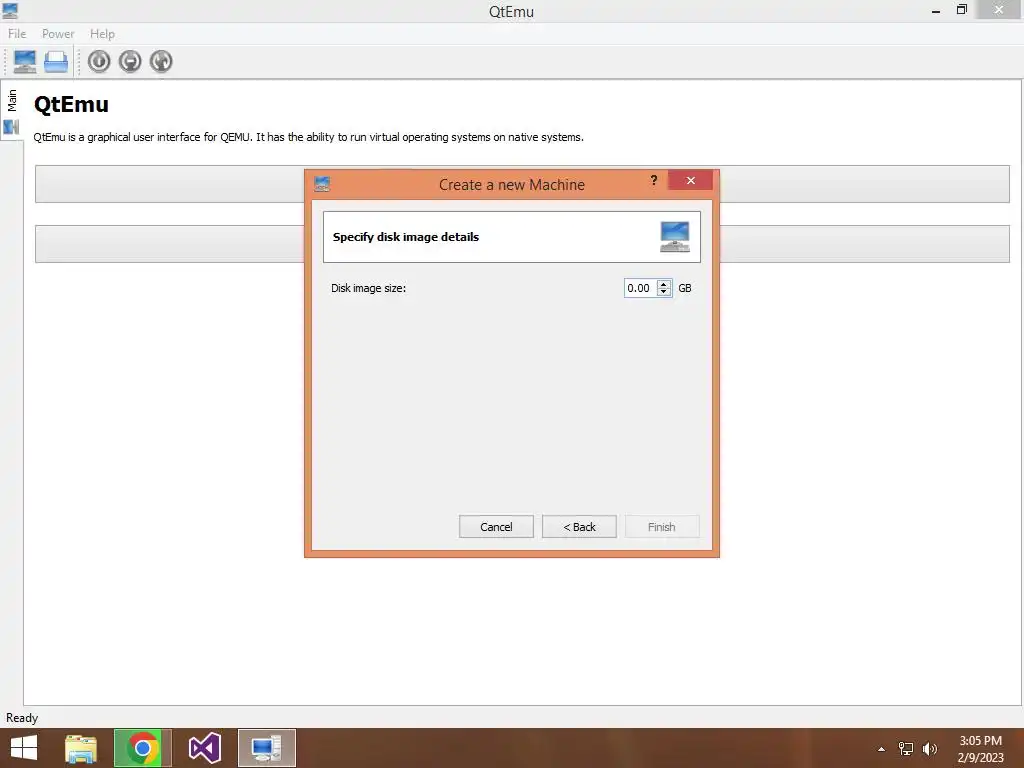Restore down the QtEmu main window
1024x768 pixels.
point(961,10)
